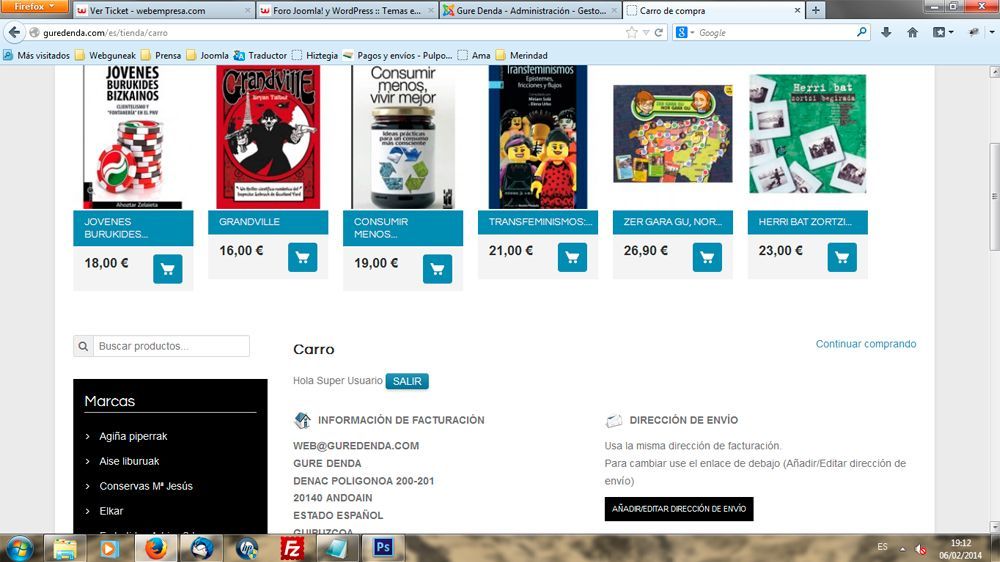Open the Firefox application menu
The width and height of the screenshot is (1000, 562).
[x=34, y=6]
